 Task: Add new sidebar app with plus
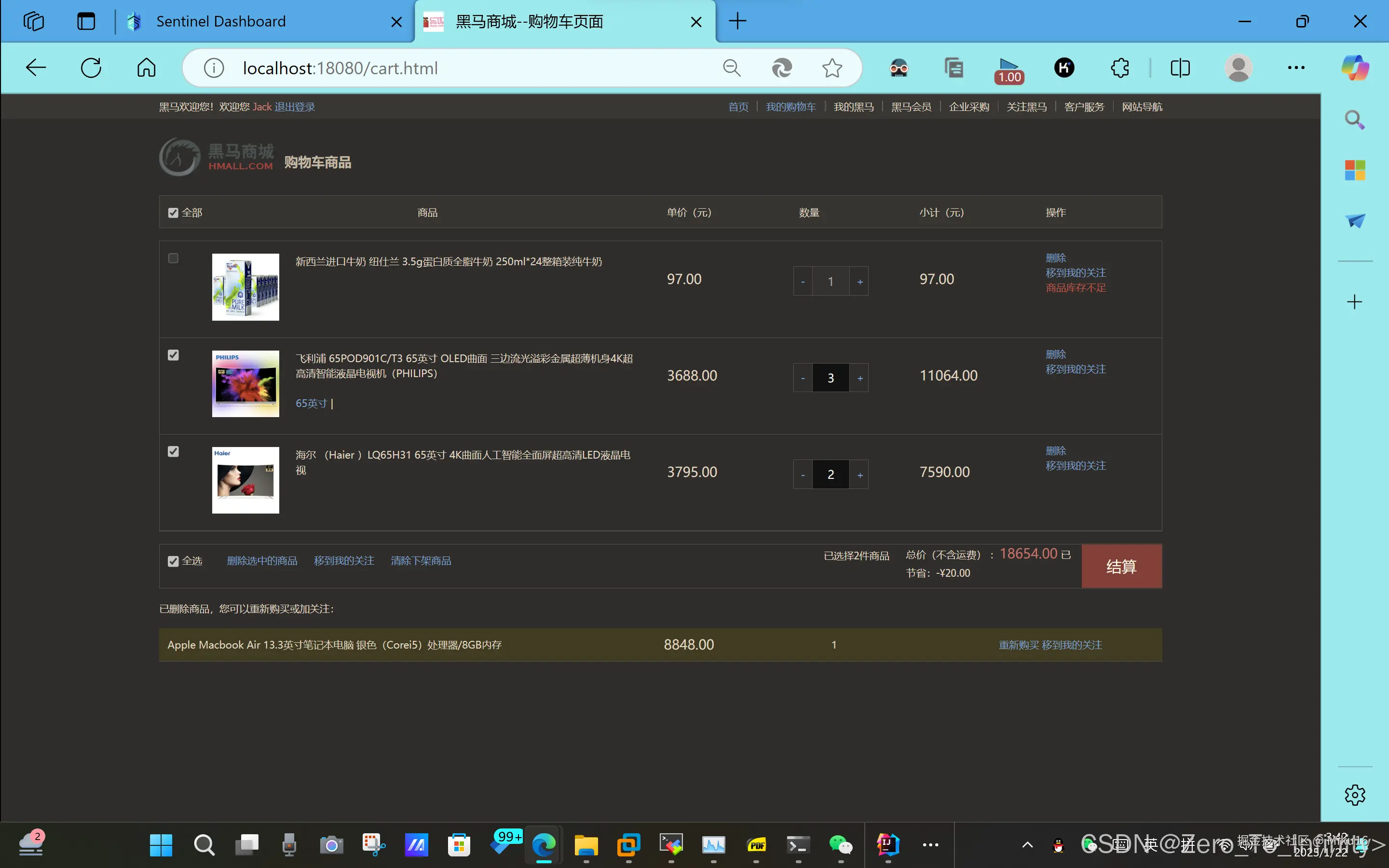tap(1355, 302)
